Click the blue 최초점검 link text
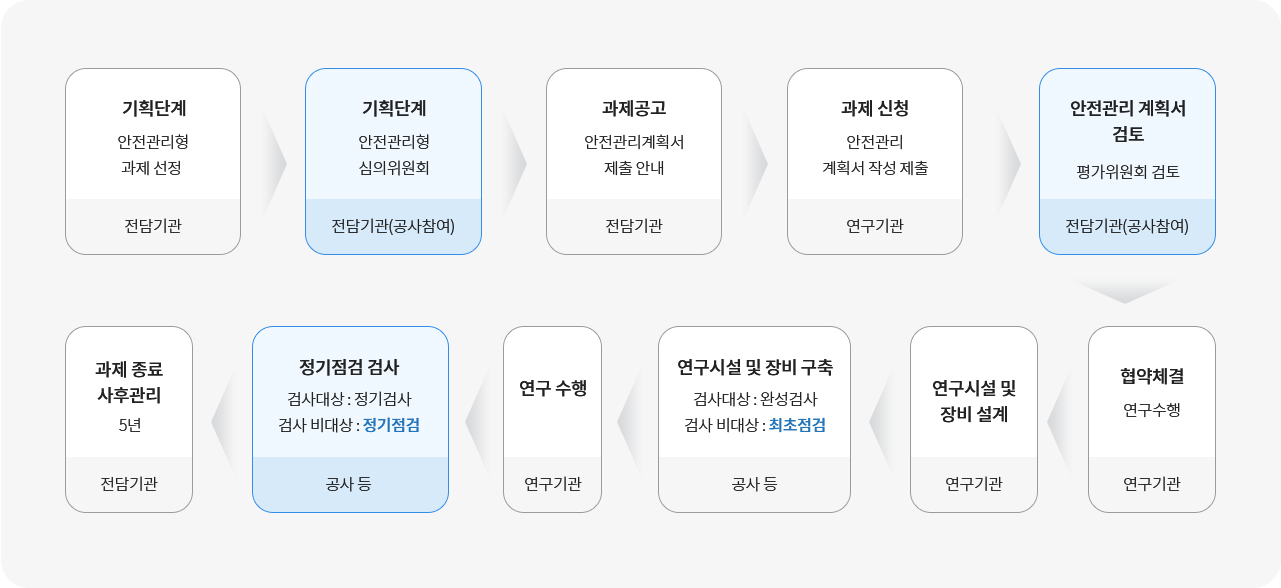 (797, 425)
